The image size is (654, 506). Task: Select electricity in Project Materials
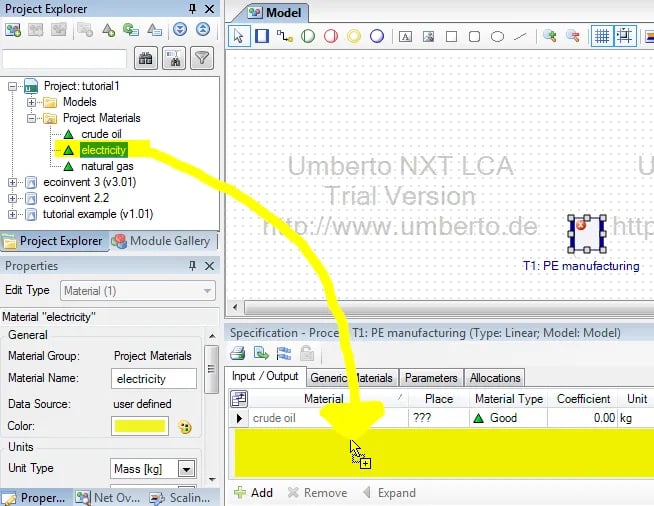[103, 150]
